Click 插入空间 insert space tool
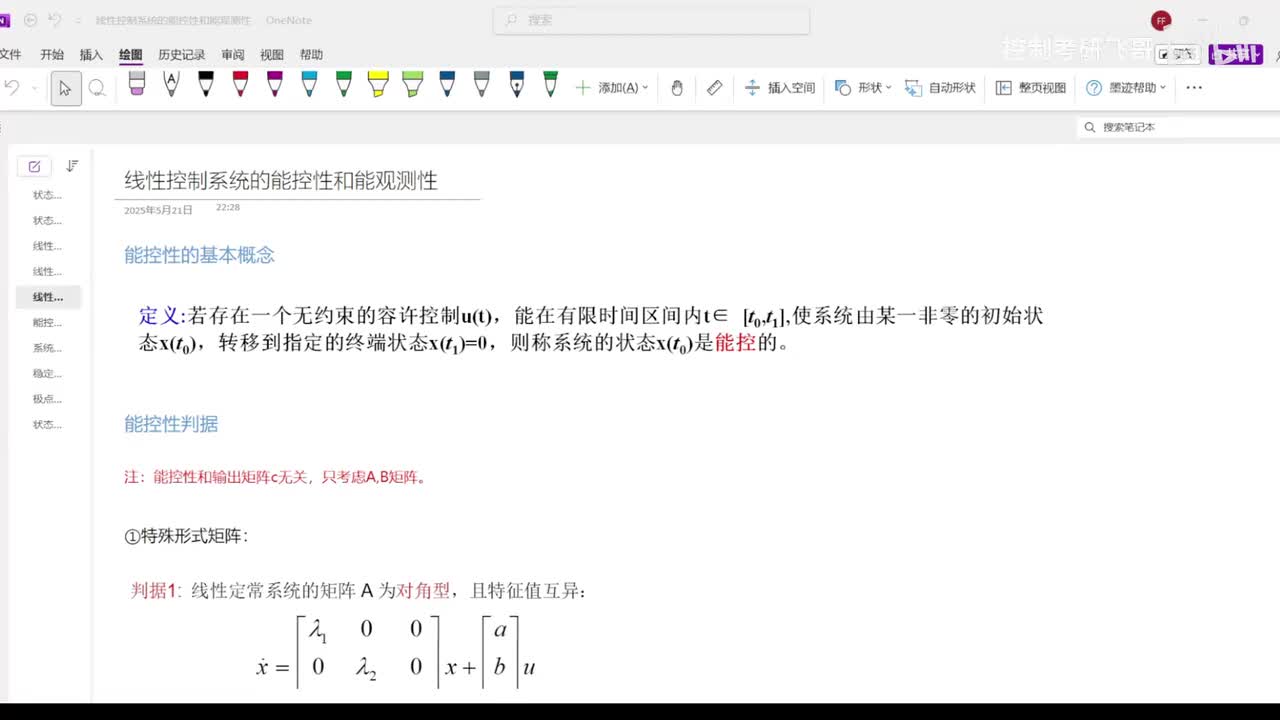The image size is (1280, 720). click(x=780, y=88)
